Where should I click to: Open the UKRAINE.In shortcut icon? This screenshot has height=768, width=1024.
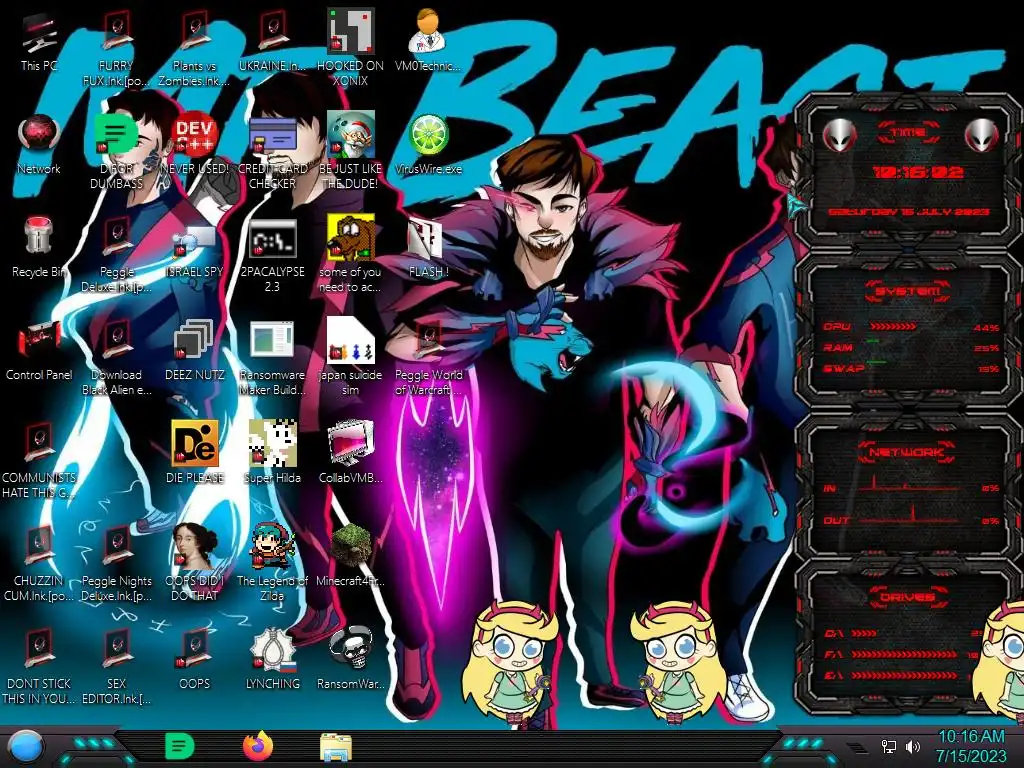pyautogui.click(x=272, y=31)
